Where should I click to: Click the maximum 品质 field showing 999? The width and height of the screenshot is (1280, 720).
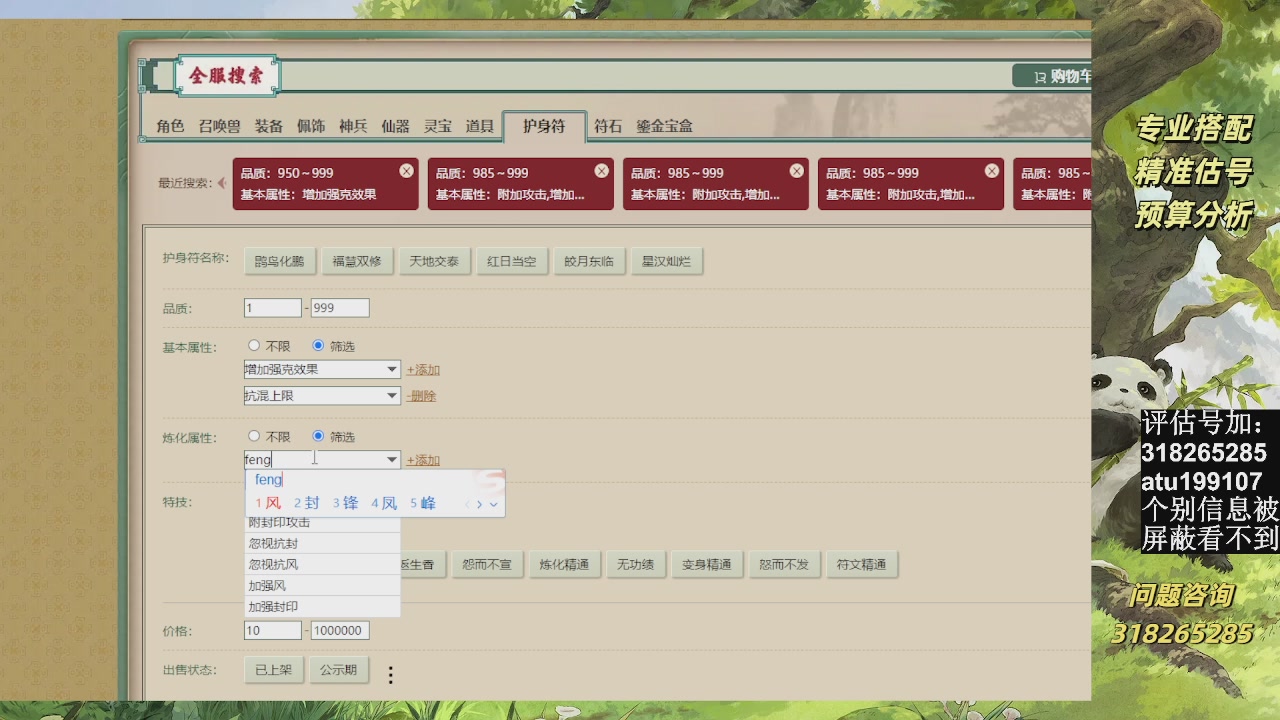340,308
